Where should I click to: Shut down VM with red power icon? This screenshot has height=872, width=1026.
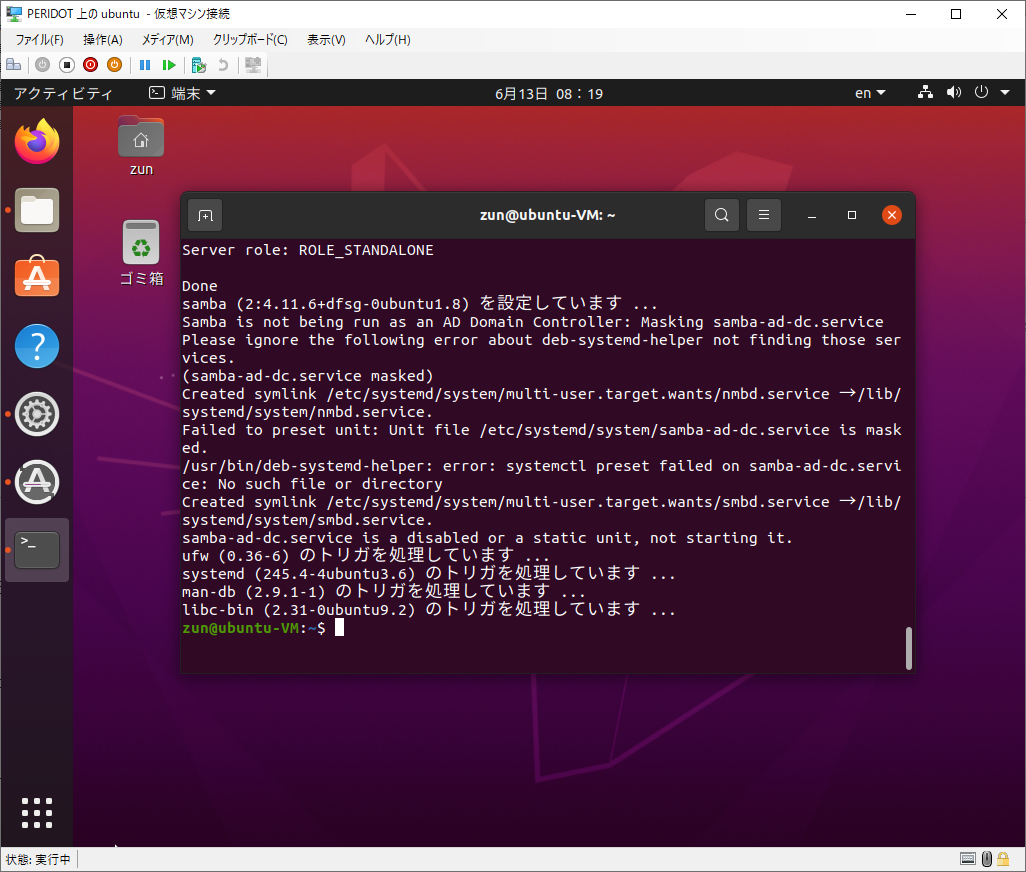click(90, 65)
